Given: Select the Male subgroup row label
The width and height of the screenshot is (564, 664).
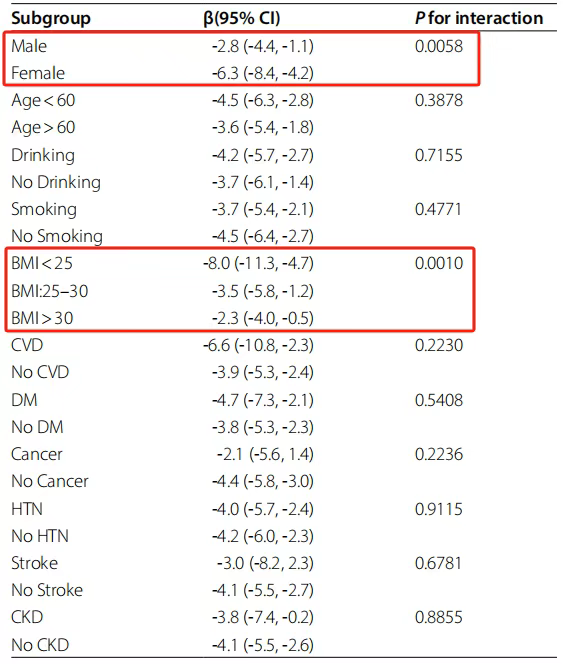Looking at the screenshot, I should [x=29, y=46].
